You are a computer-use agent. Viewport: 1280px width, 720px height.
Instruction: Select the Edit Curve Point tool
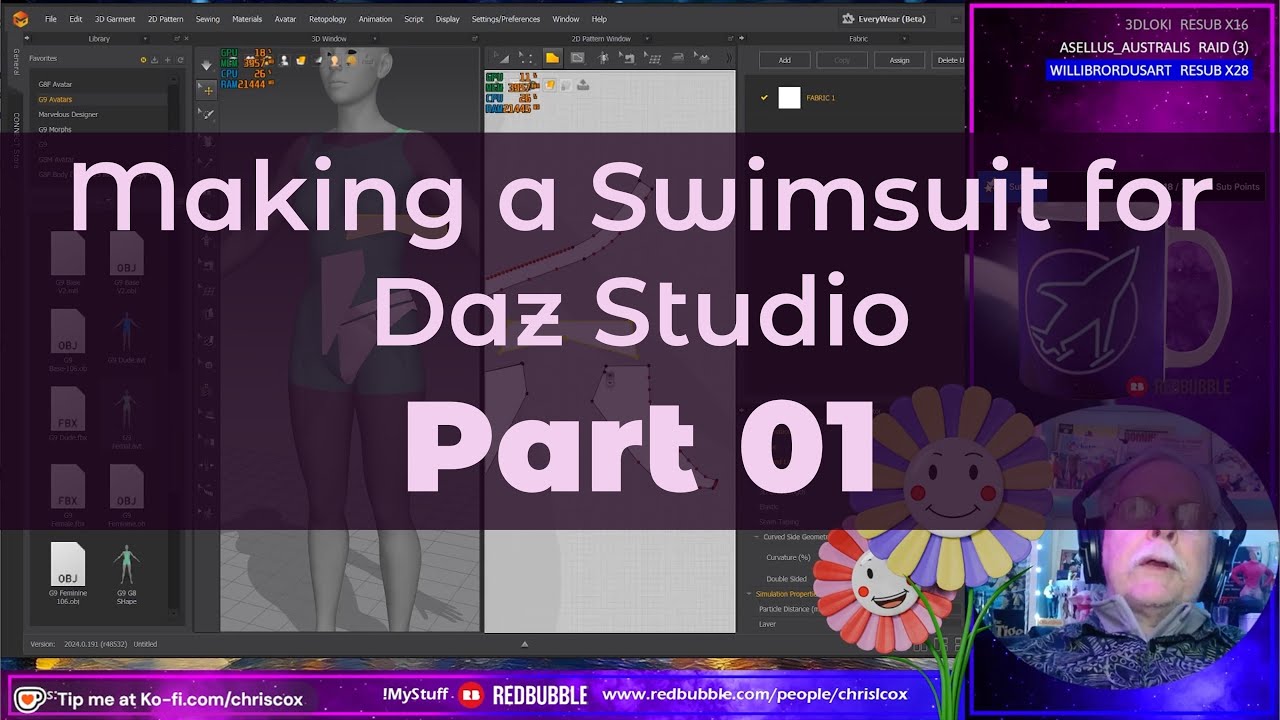(x=527, y=58)
